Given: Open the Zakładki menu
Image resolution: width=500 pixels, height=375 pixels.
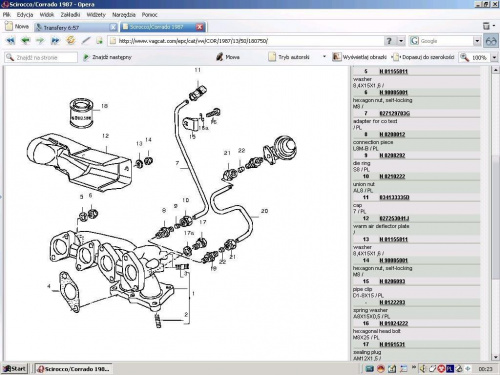Looking at the screenshot, I should [x=70, y=15].
